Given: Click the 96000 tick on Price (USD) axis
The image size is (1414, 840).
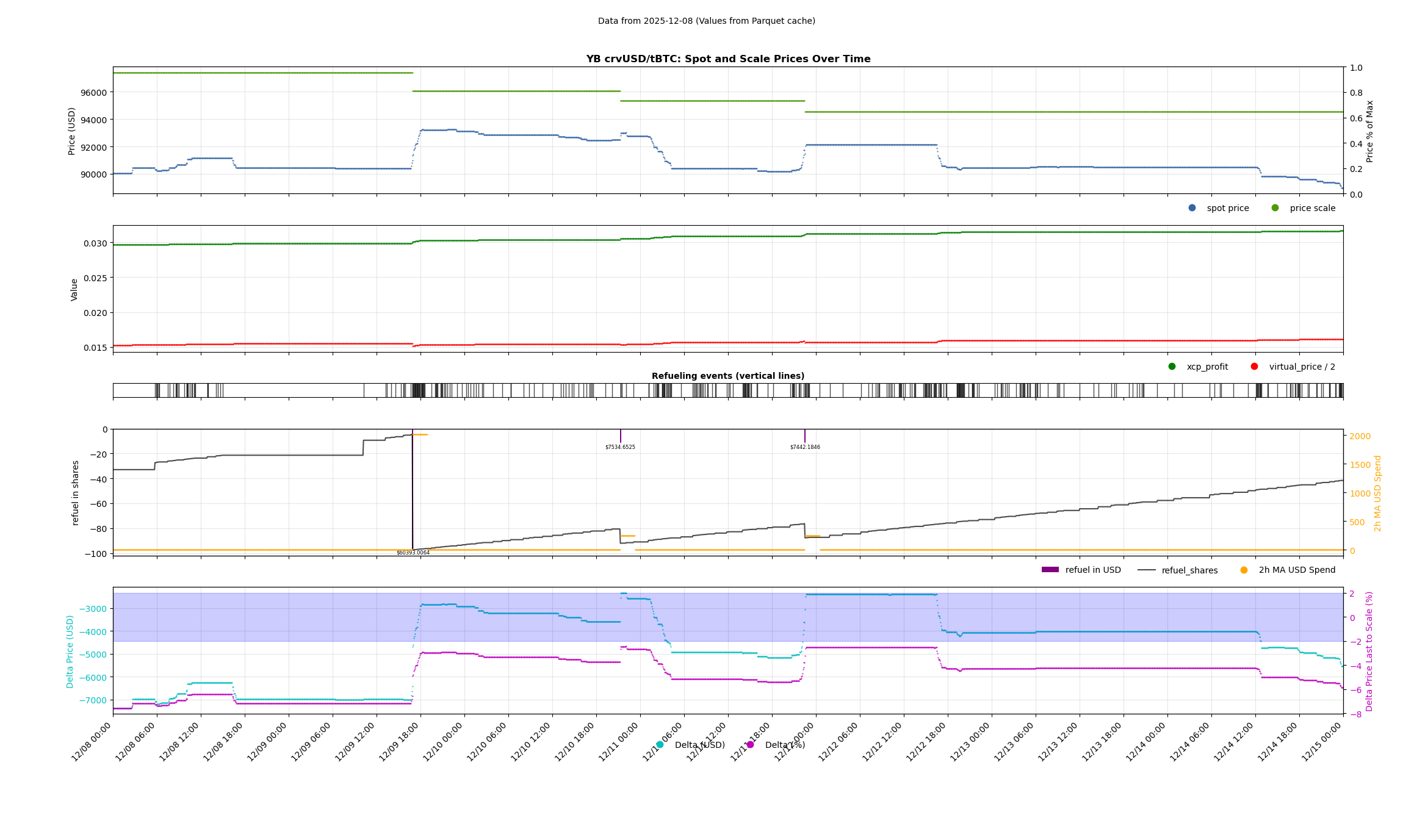Looking at the screenshot, I should pyautogui.click(x=93, y=93).
